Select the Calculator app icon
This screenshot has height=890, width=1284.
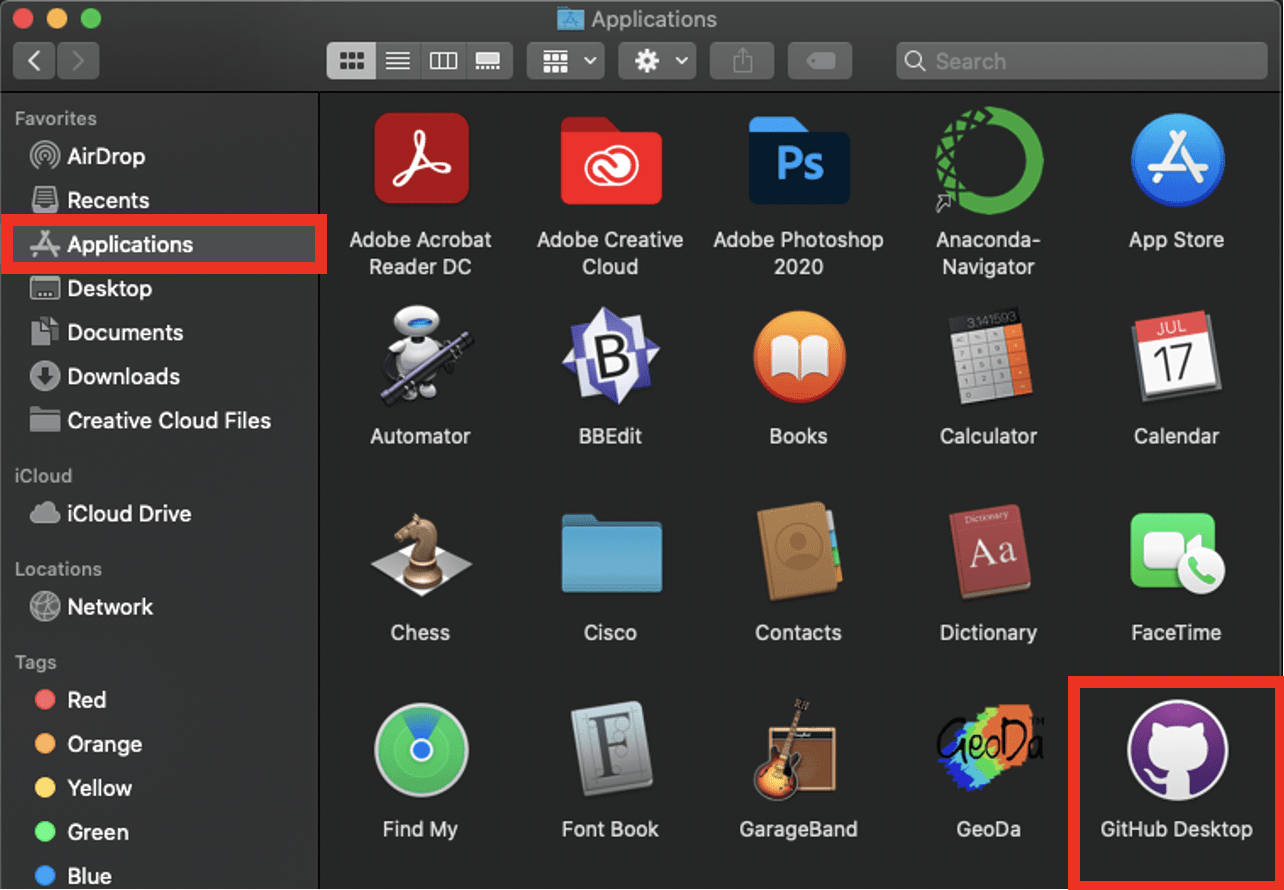(x=988, y=356)
